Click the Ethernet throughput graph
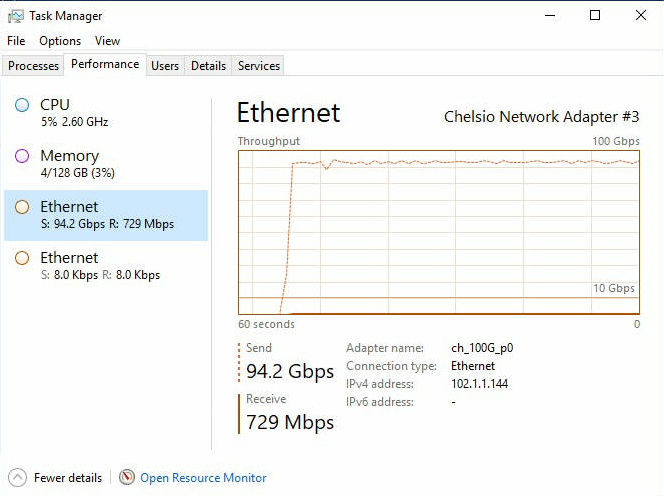This screenshot has height=496, width=664. (438, 230)
